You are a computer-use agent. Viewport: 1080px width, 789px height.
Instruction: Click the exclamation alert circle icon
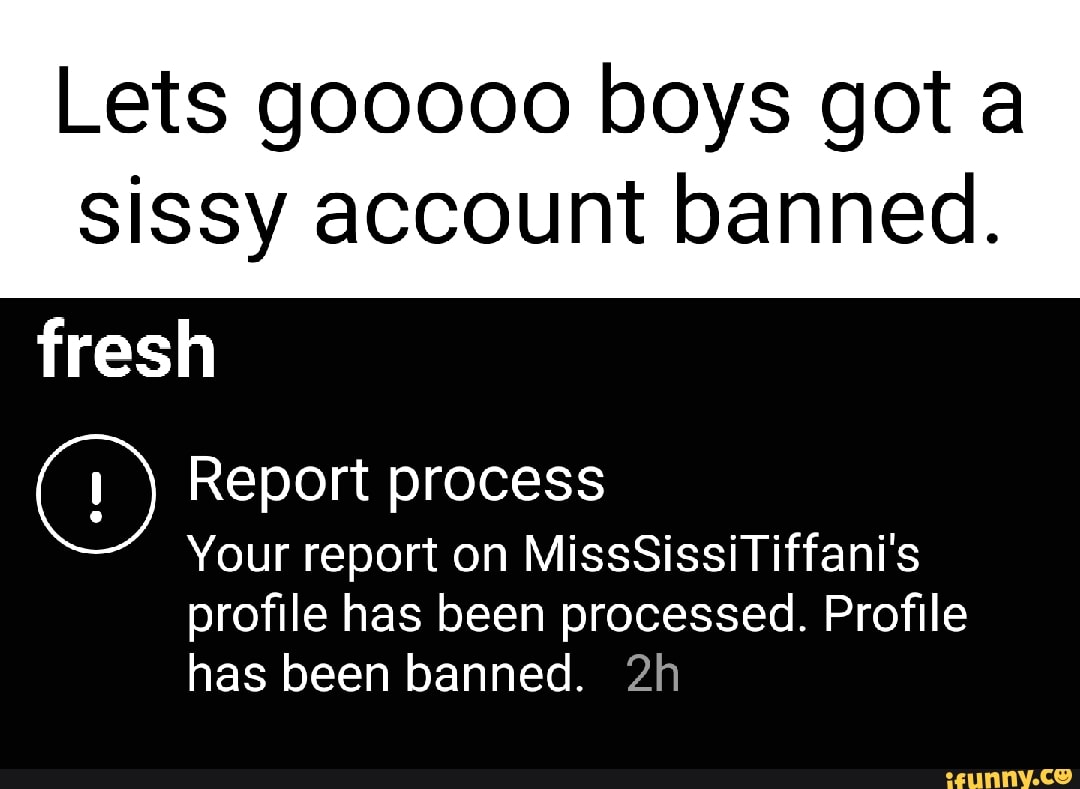(96, 494)
